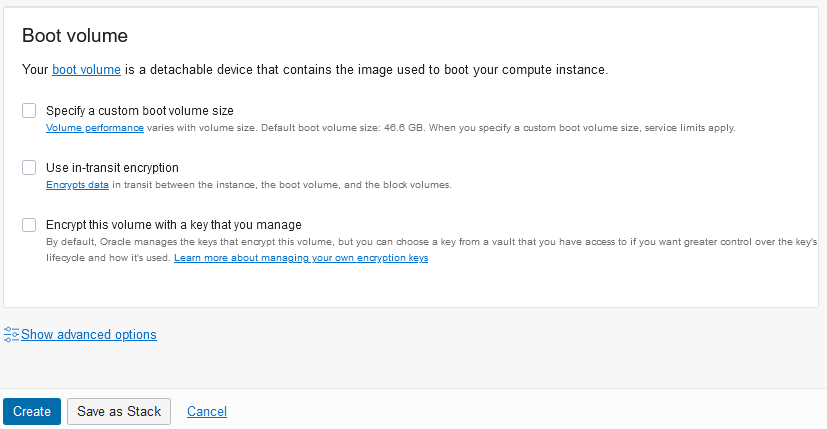Cancel the instance creation

(x=207, y=412)
